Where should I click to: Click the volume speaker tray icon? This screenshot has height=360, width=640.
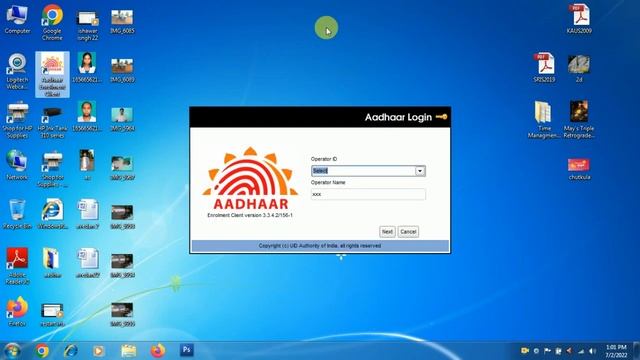click(592, 351)
